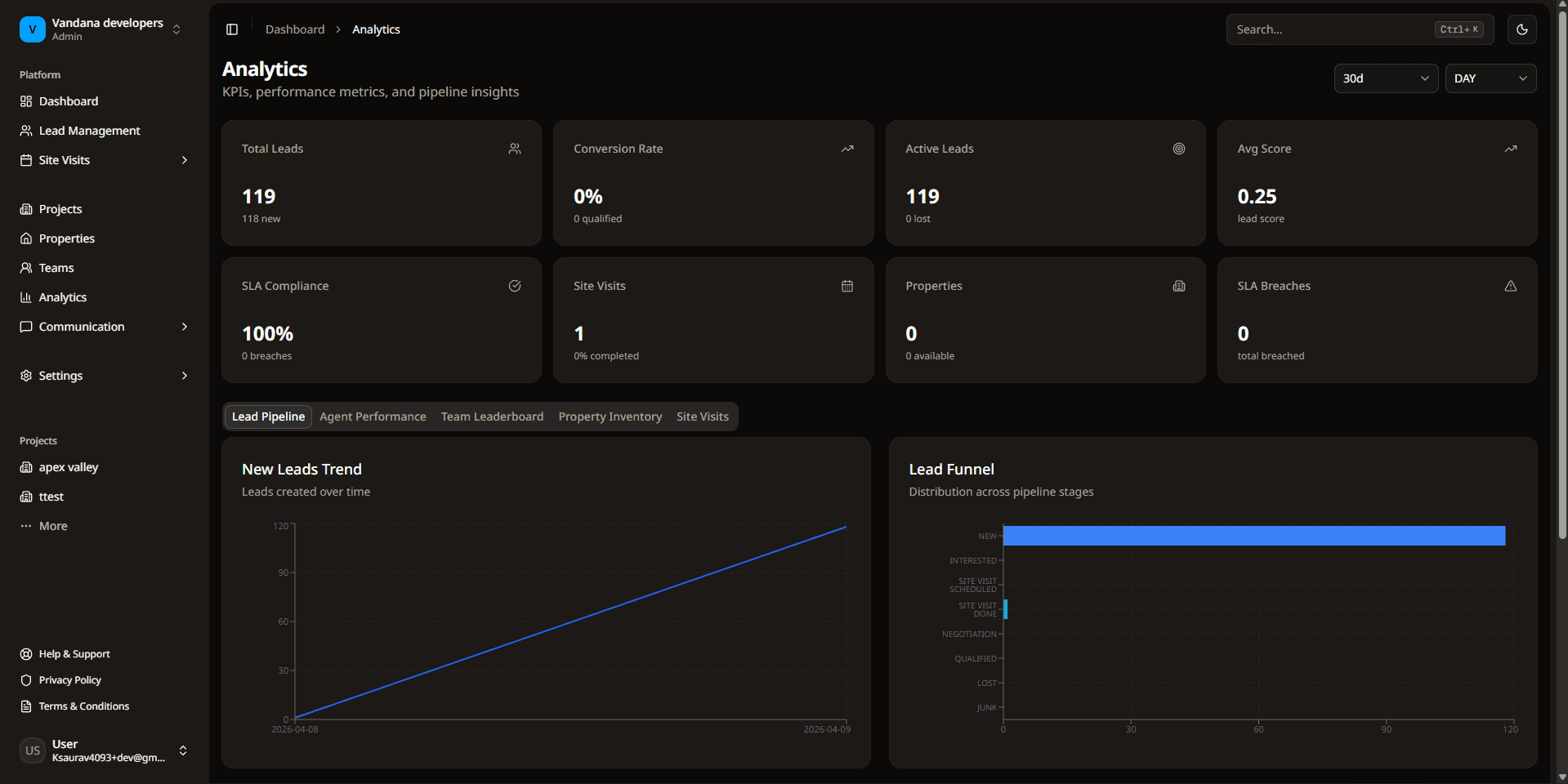Toggle dark mode with the moon icon
This screenshot has height=784, width=1568.
(x=1521, y=29)
